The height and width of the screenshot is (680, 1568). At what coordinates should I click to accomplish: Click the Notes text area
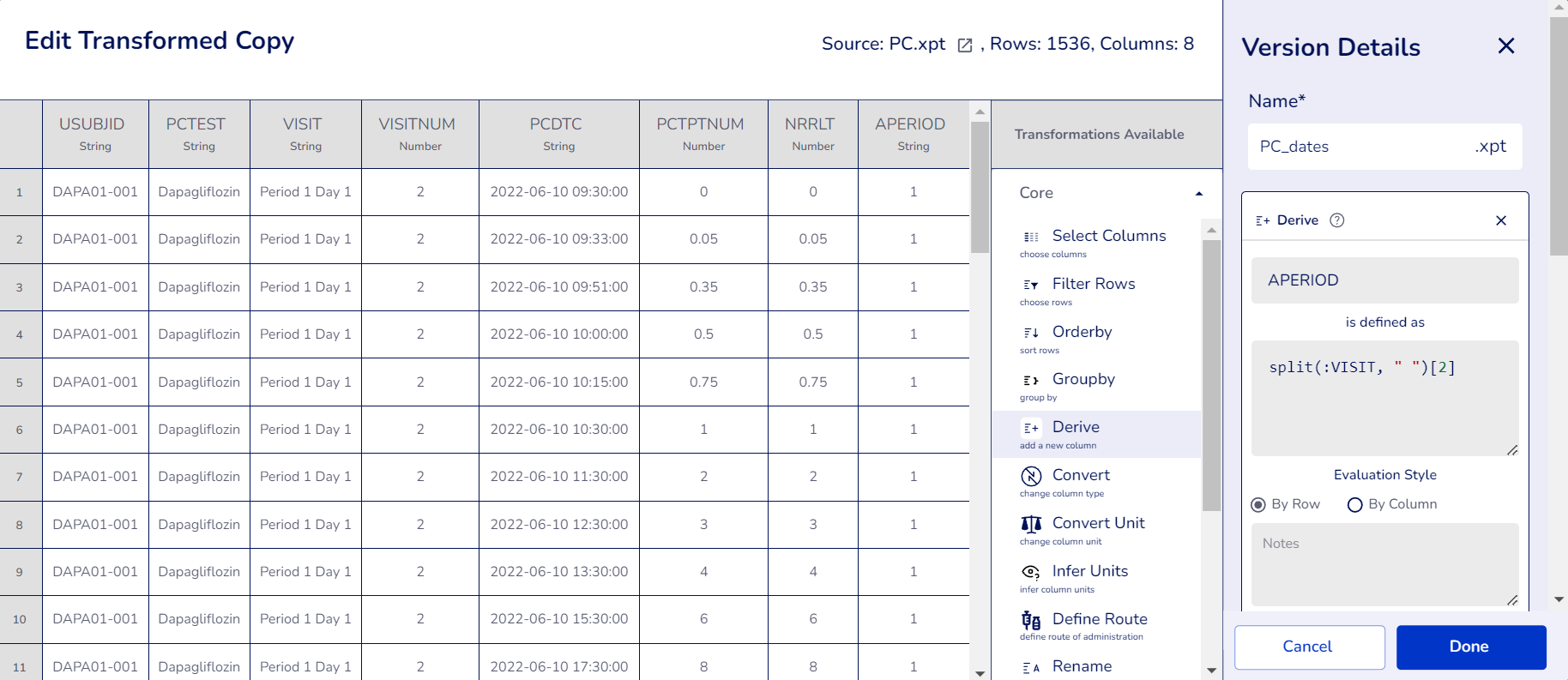click(1384, 564)
